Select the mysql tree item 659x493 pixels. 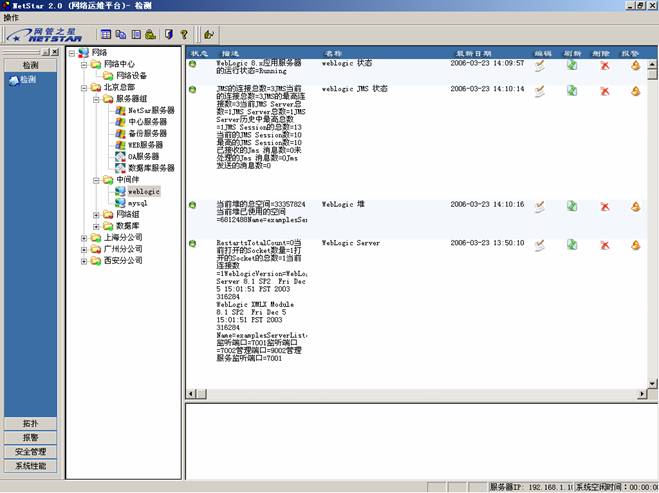(138, 203)
